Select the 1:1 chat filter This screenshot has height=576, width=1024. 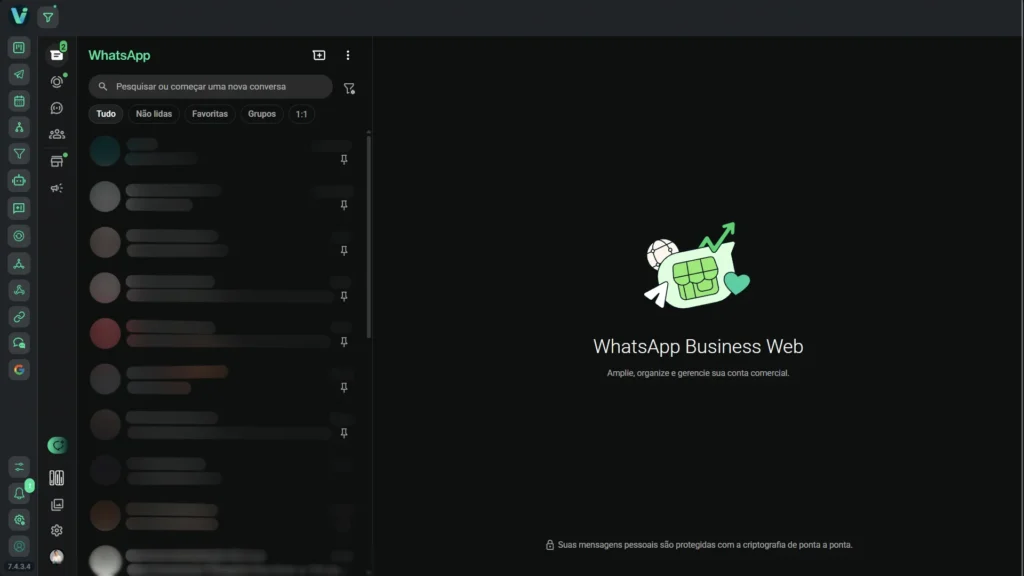point(301,114)
